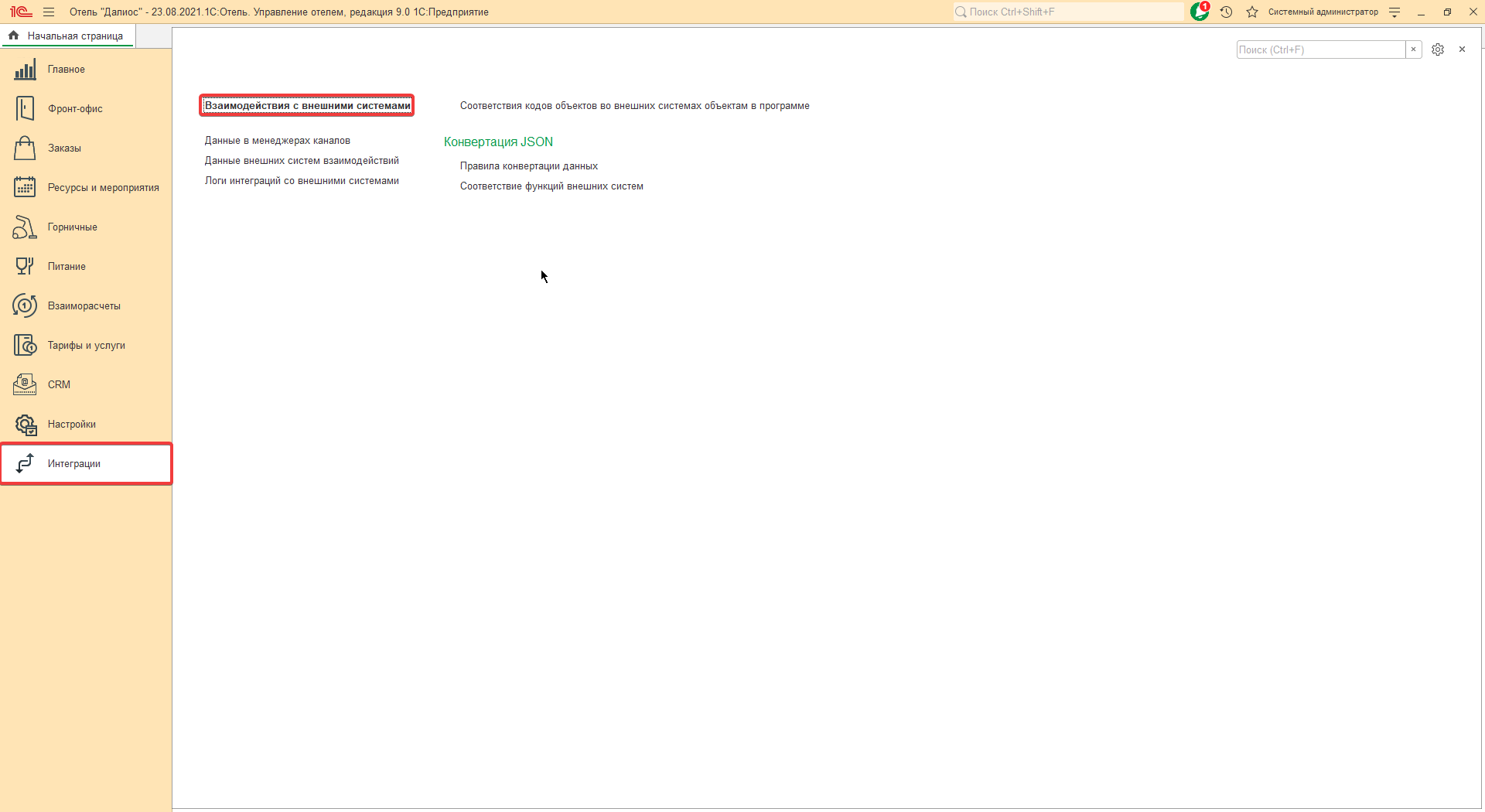Click the Интеграции arrows icon
This screenshot has width=1485, height=812.
coord(25,464)
